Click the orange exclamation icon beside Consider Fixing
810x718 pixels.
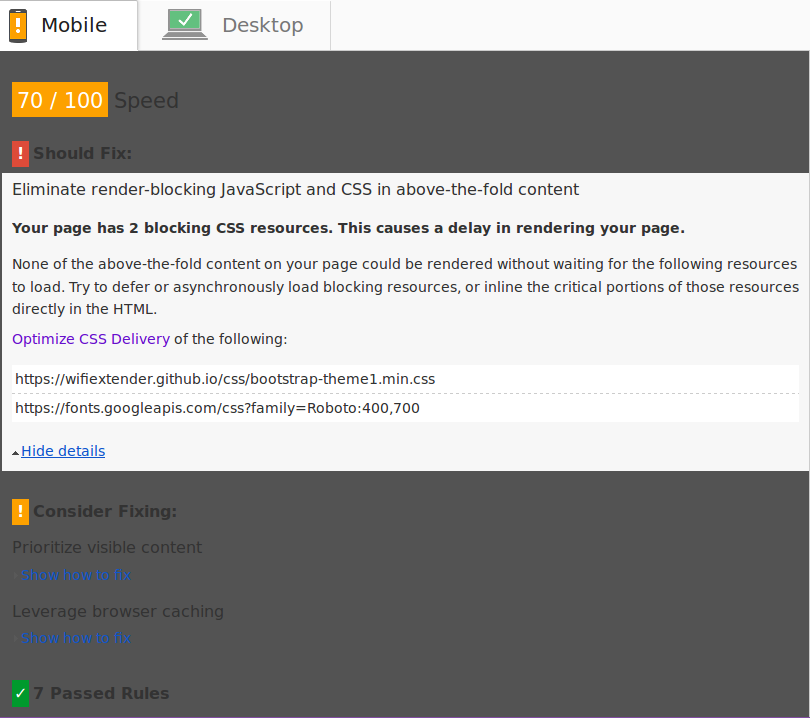click(21, 512)
